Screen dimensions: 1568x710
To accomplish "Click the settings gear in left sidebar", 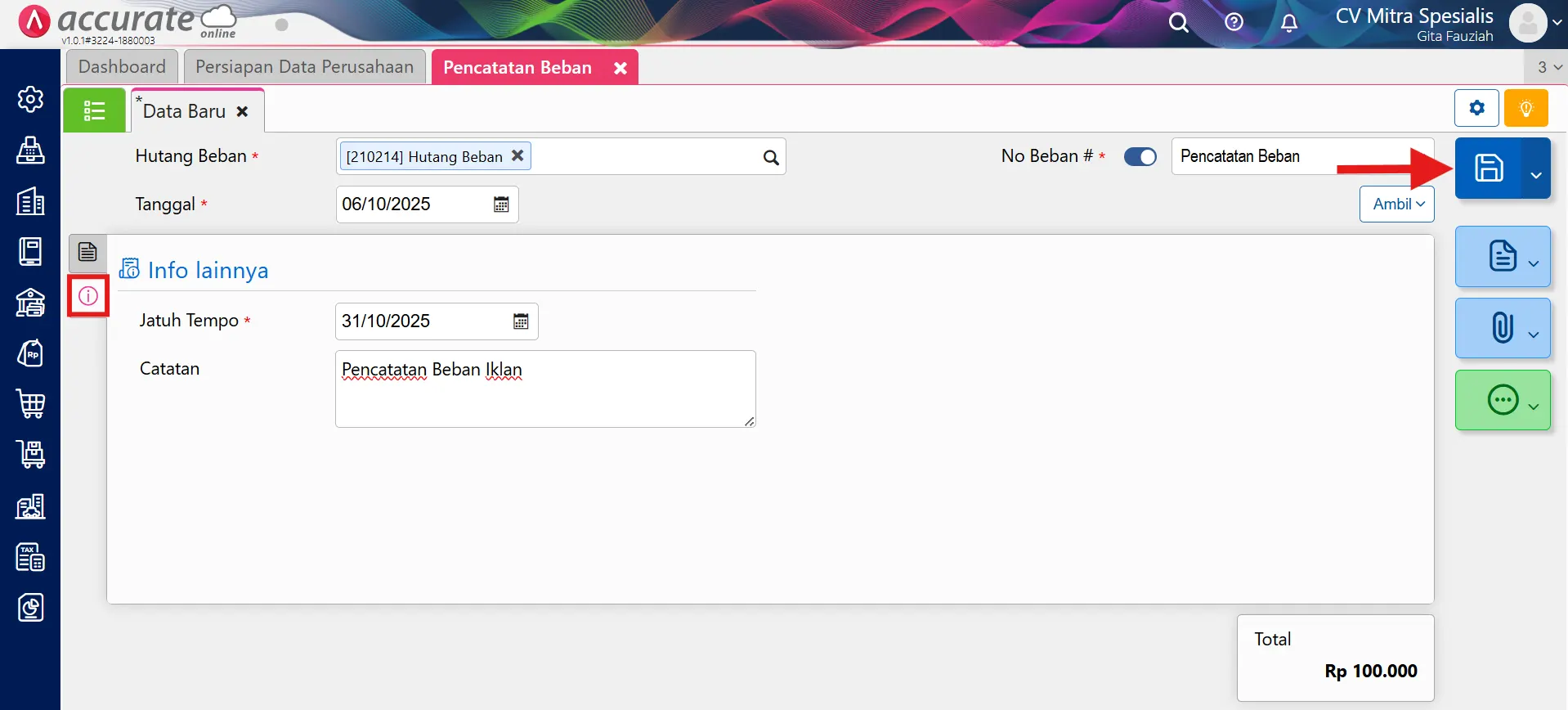I will (31, 100).
